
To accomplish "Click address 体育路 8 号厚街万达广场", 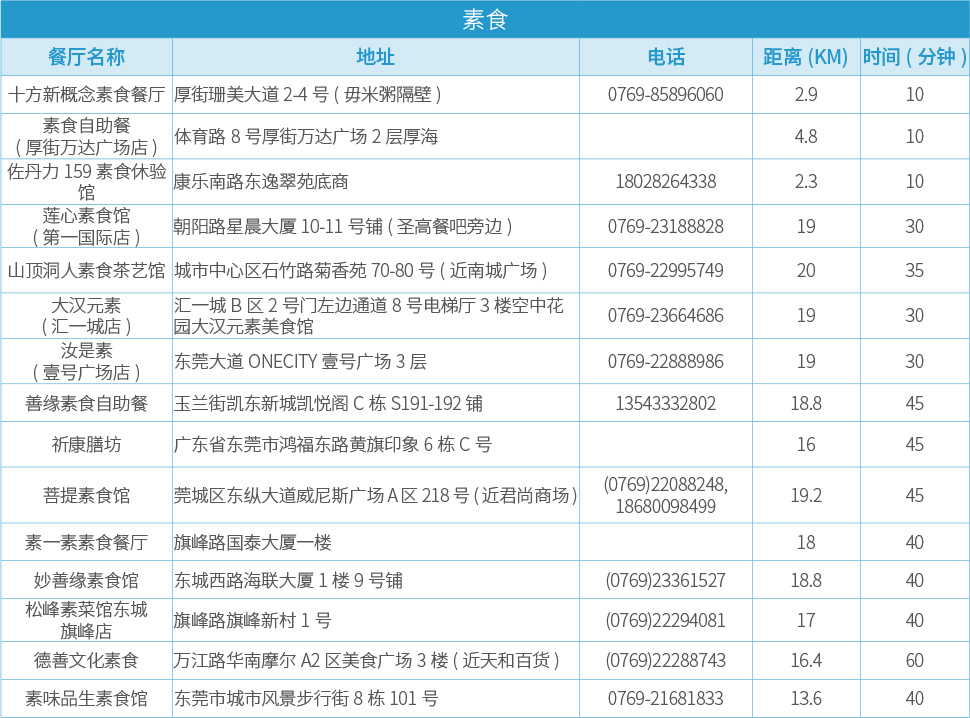I will click(271, 136).
